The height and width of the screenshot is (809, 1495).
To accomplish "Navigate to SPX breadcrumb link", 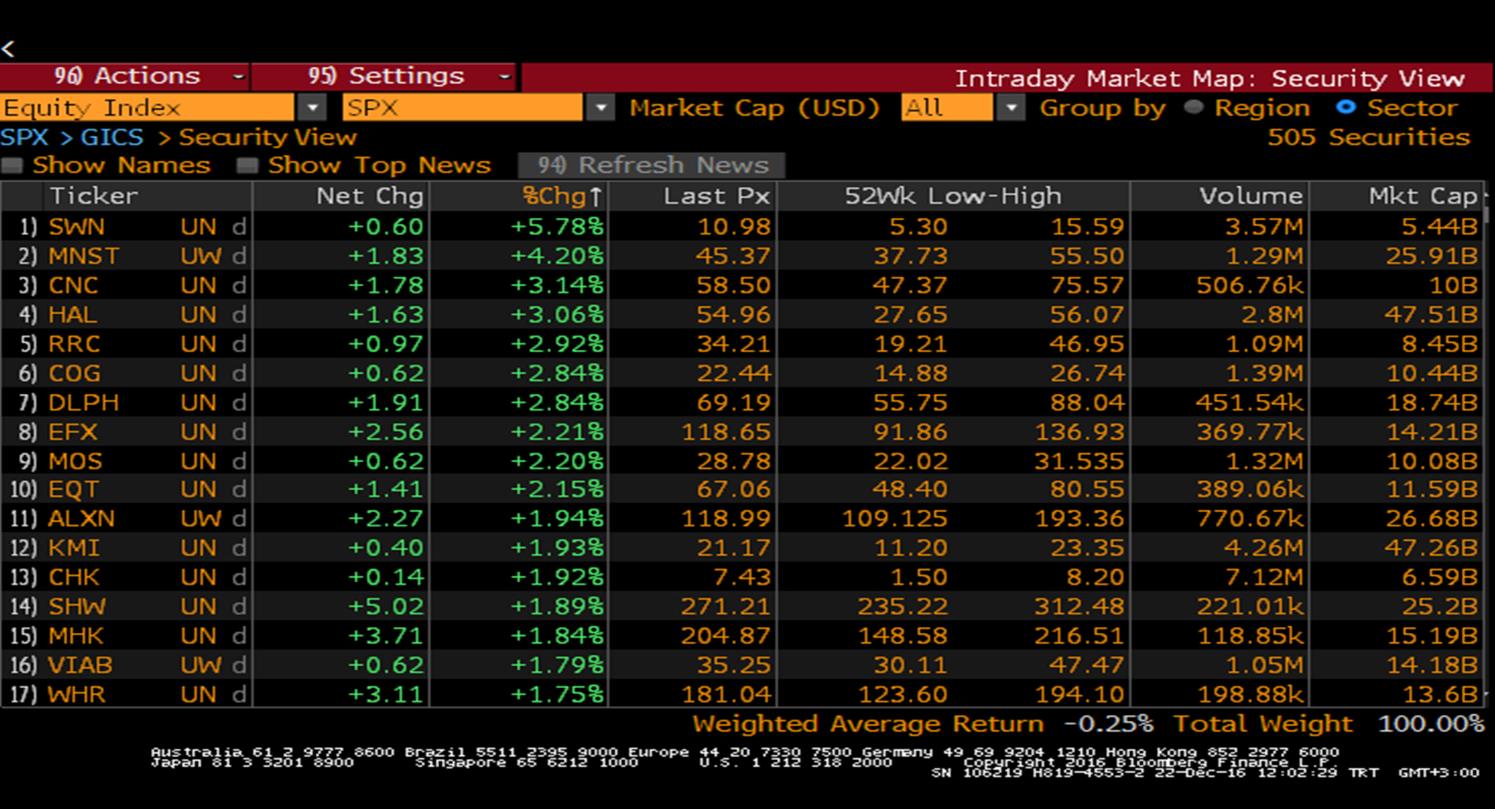I will (x=24, y=137).
